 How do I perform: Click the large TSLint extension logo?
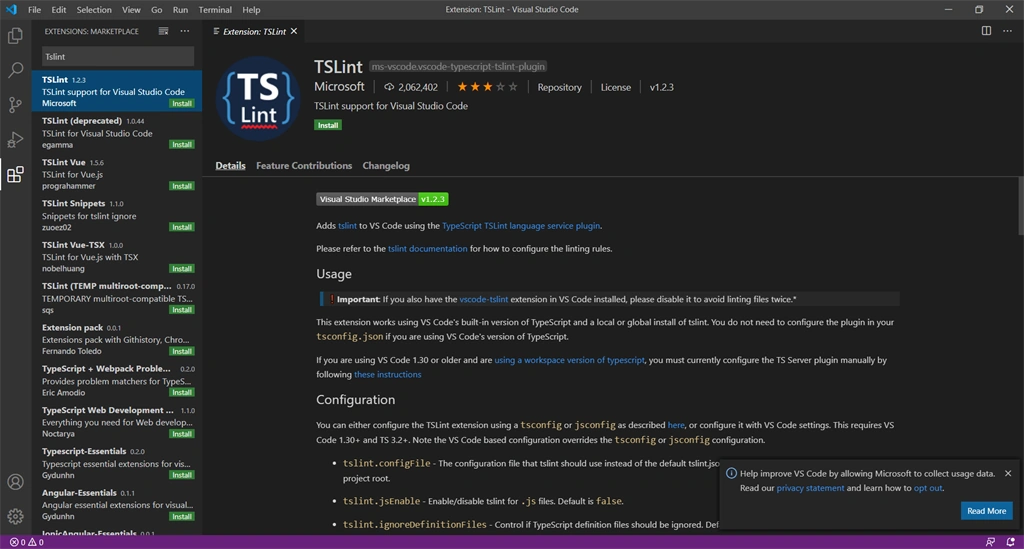tap(258, 99)
